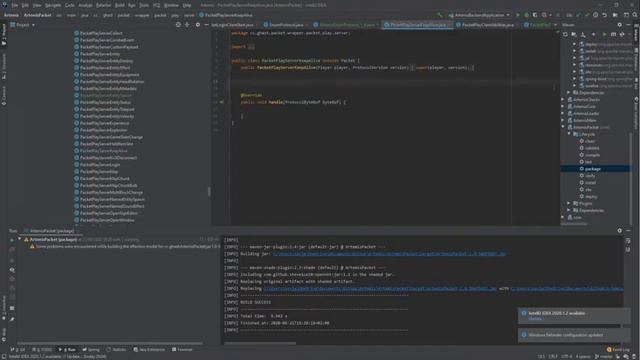Viewport: 640px width, 360px height.
Task: Click the Maven download sources icon
Action: tap(583, 35)
